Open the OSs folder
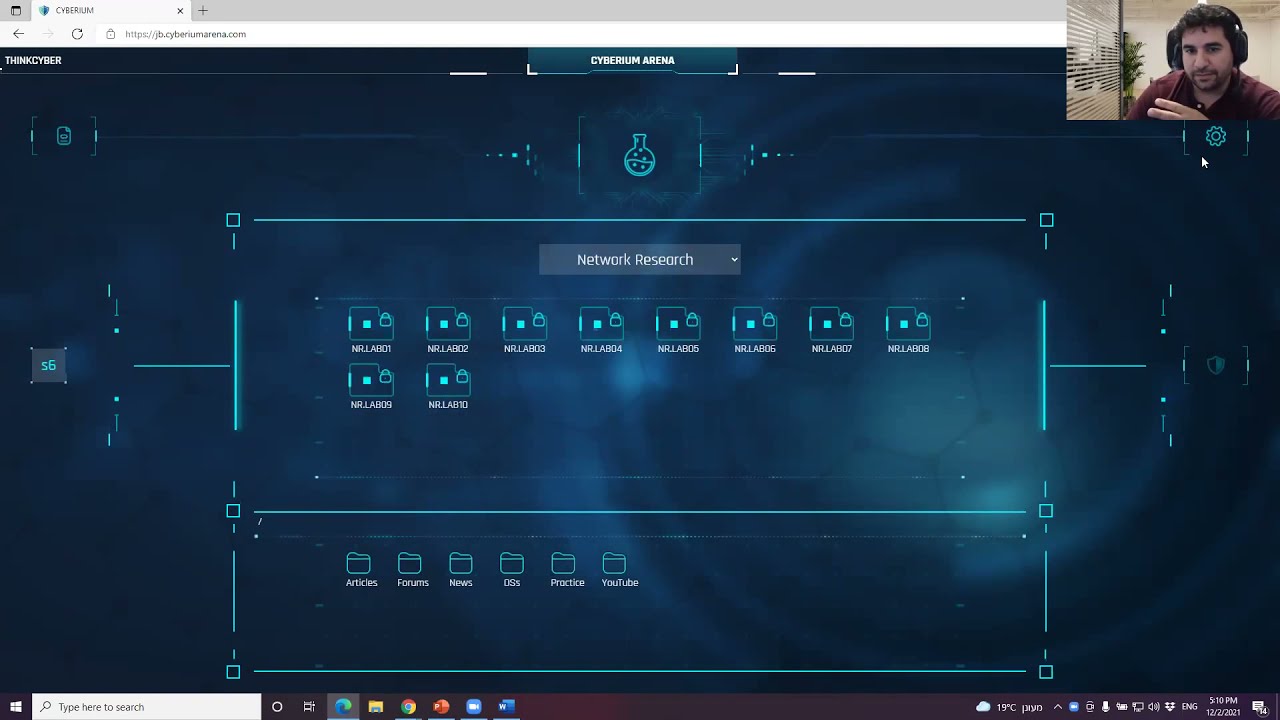This screenshot has height=720, width=1280. [x=512, y=570]
